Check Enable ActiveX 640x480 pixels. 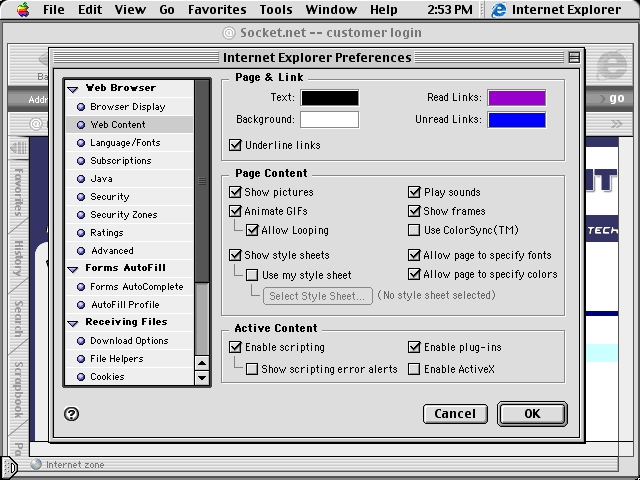coord(414,369)
